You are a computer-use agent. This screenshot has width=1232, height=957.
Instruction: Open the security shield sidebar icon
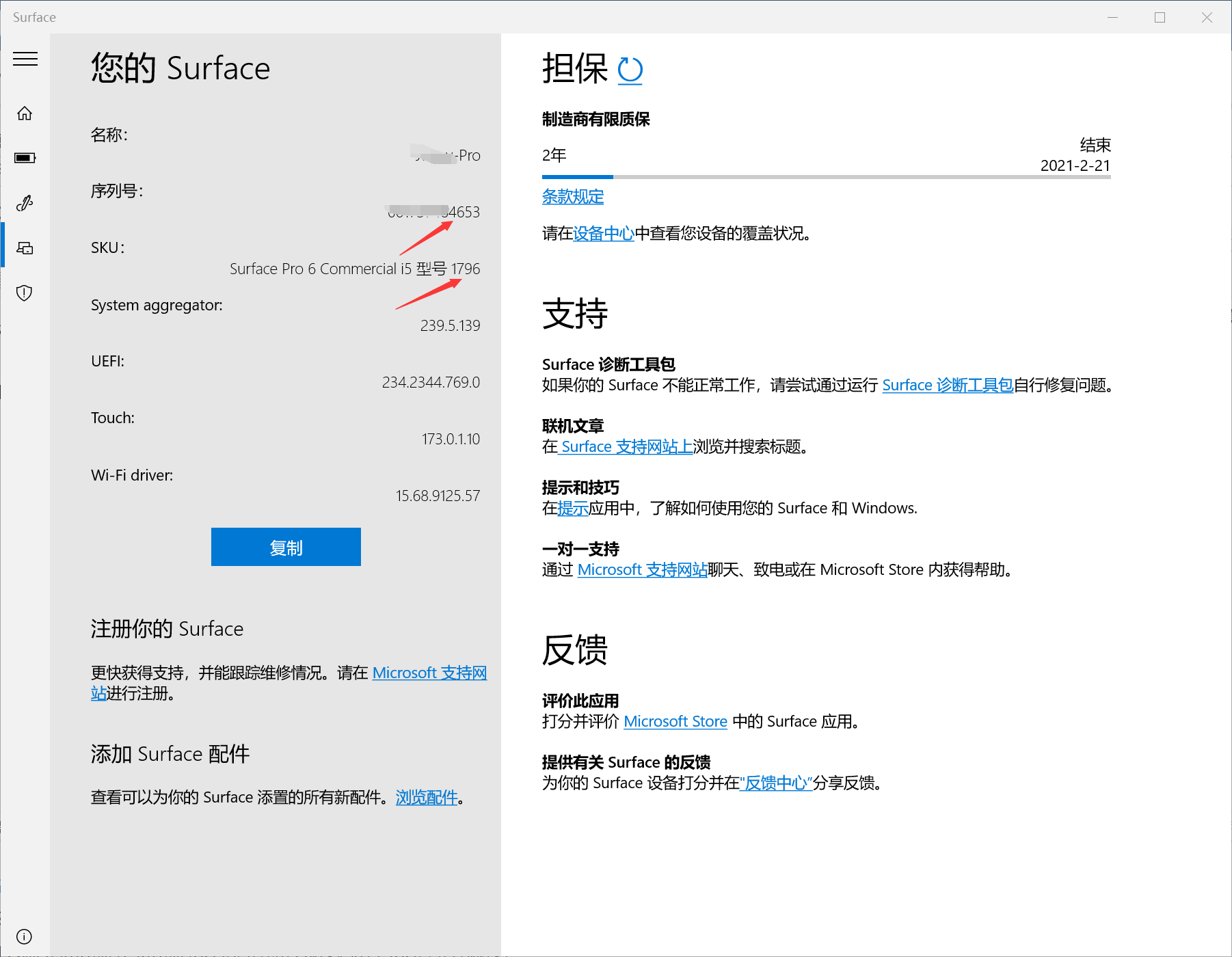tap(25, 293)
